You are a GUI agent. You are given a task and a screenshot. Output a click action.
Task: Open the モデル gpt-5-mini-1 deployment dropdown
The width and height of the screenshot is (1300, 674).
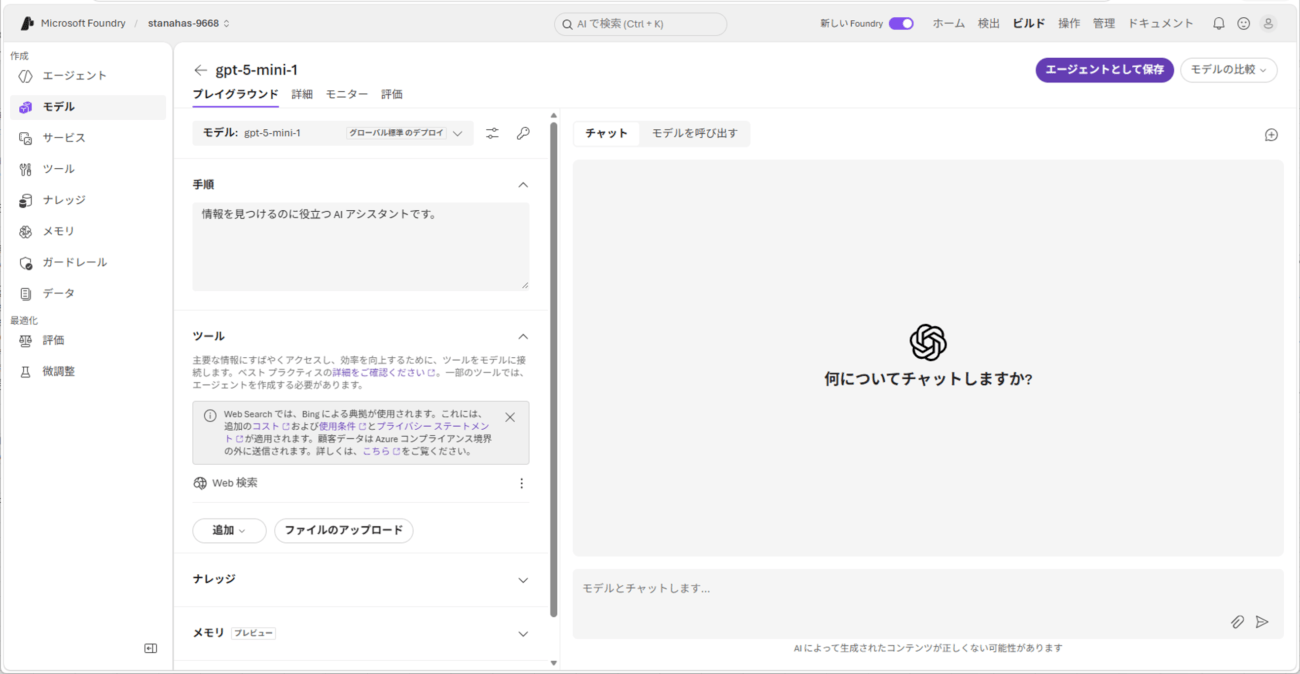[x=333, y=133]
